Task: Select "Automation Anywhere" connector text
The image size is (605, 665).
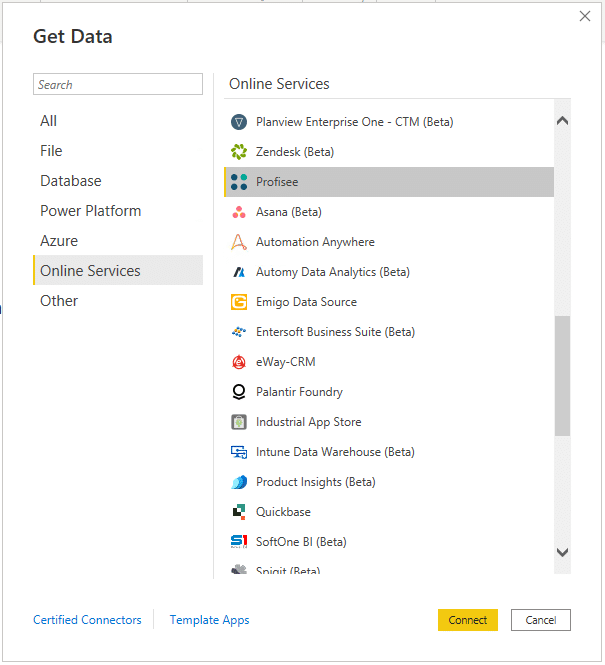Action: [x=315, y=242]
